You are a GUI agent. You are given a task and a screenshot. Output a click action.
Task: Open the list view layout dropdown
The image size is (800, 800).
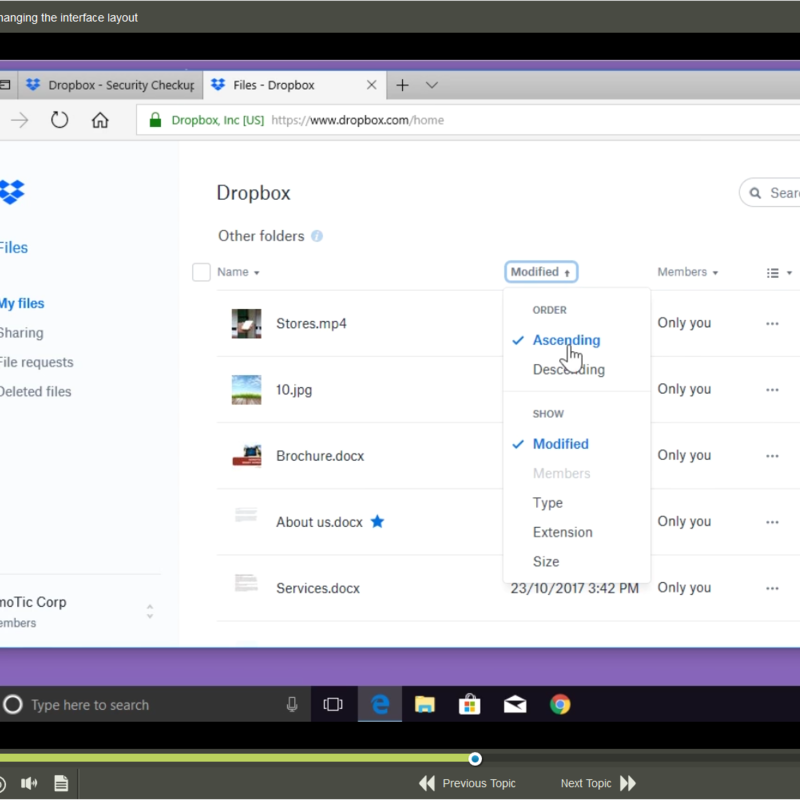[x=779, y=273]
